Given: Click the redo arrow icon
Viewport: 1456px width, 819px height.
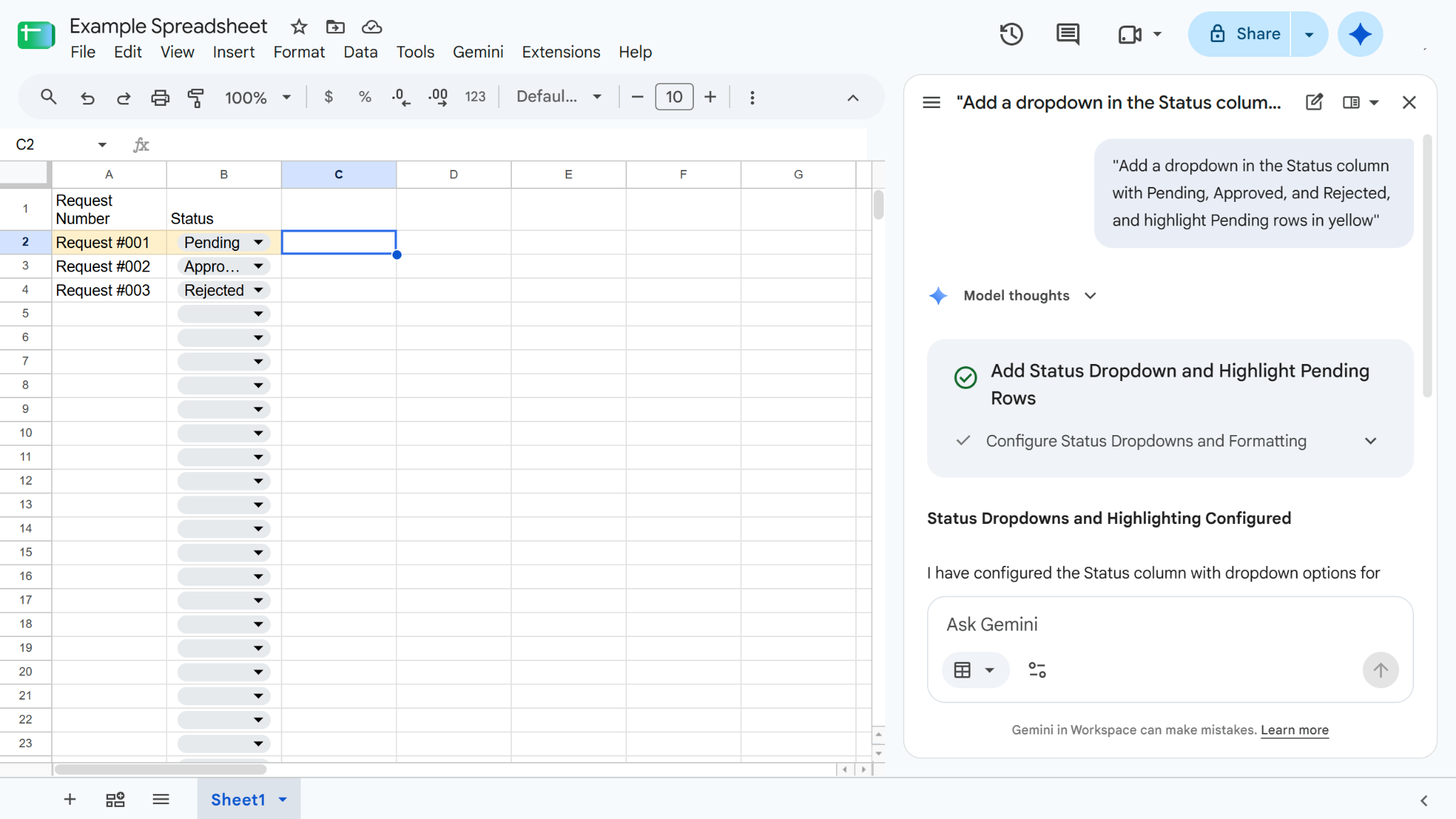Looking at the screenshot, I should [x=124, y=97].
